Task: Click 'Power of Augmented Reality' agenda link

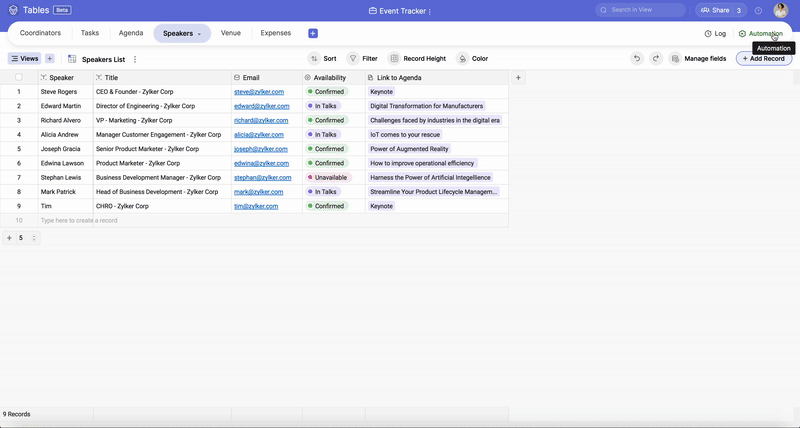Action: [409, 149]
